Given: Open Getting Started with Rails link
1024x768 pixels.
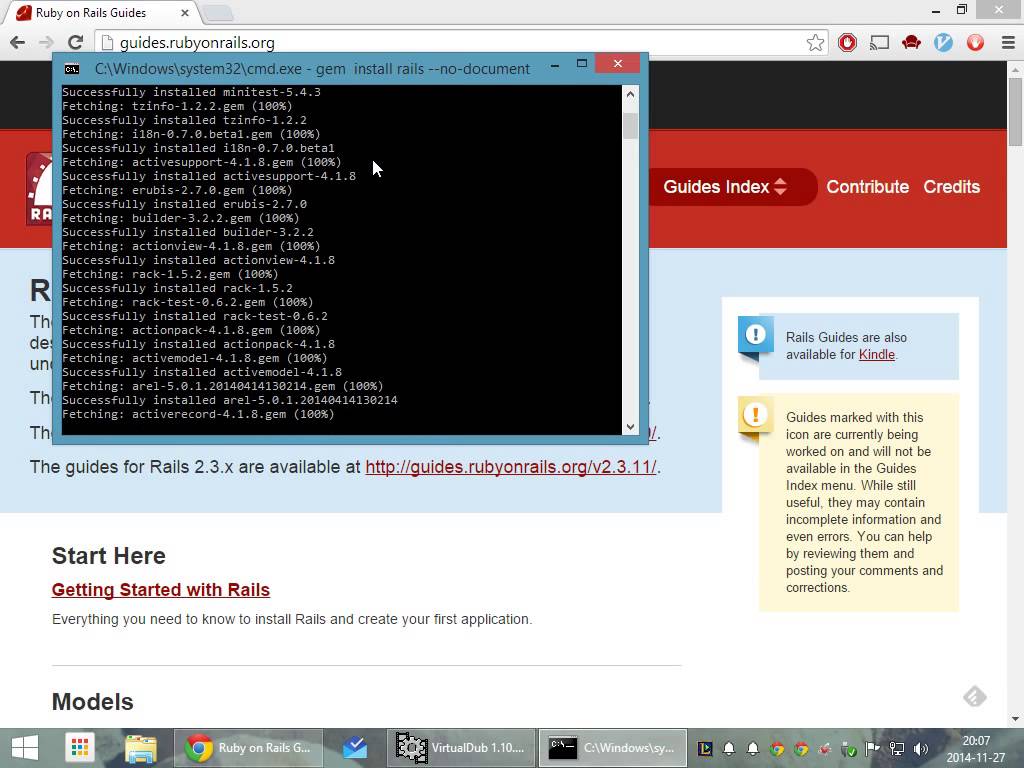Looking at the screenshot, I should tap(161, 590).
